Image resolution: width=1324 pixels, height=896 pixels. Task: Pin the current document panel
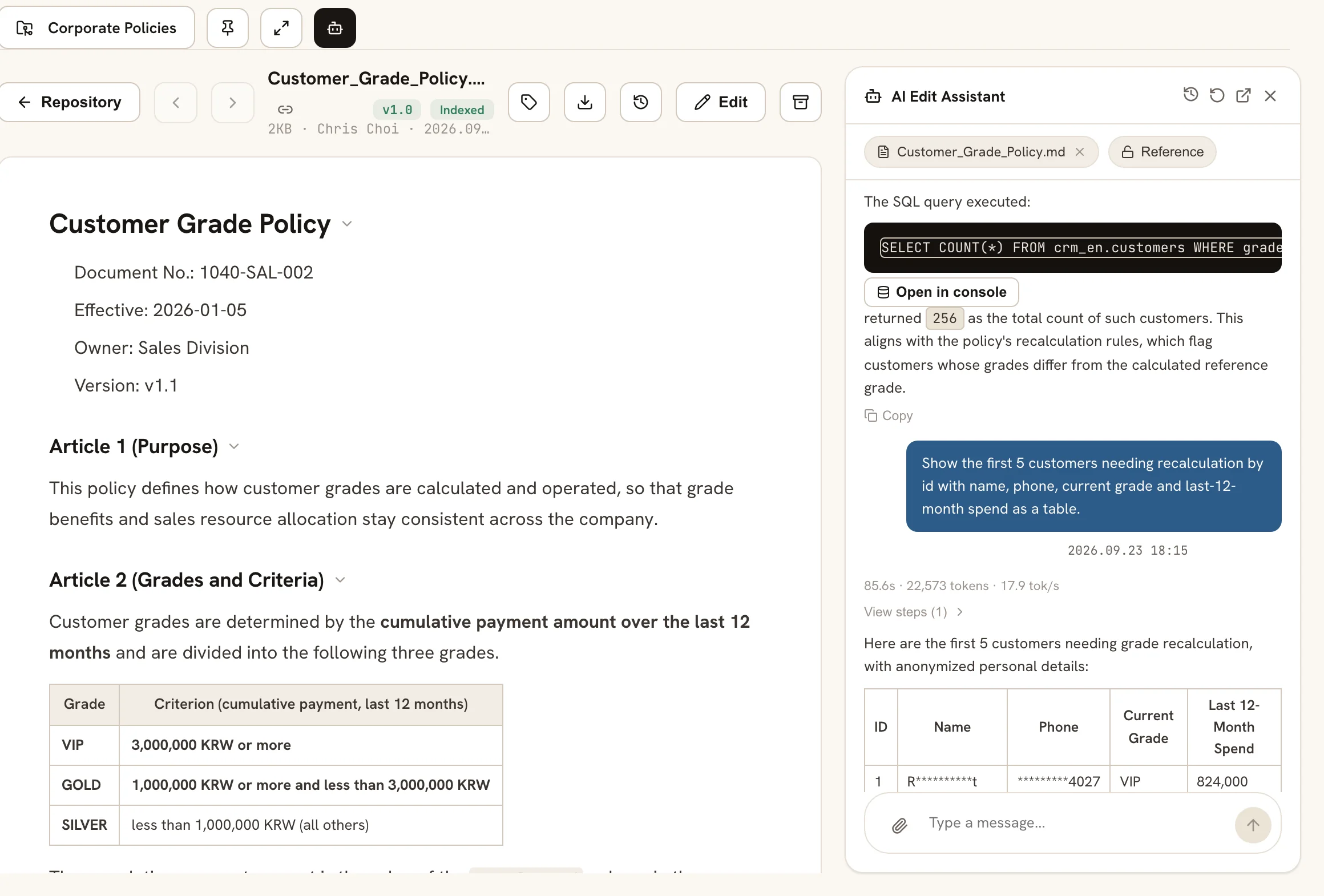[227, 28]
